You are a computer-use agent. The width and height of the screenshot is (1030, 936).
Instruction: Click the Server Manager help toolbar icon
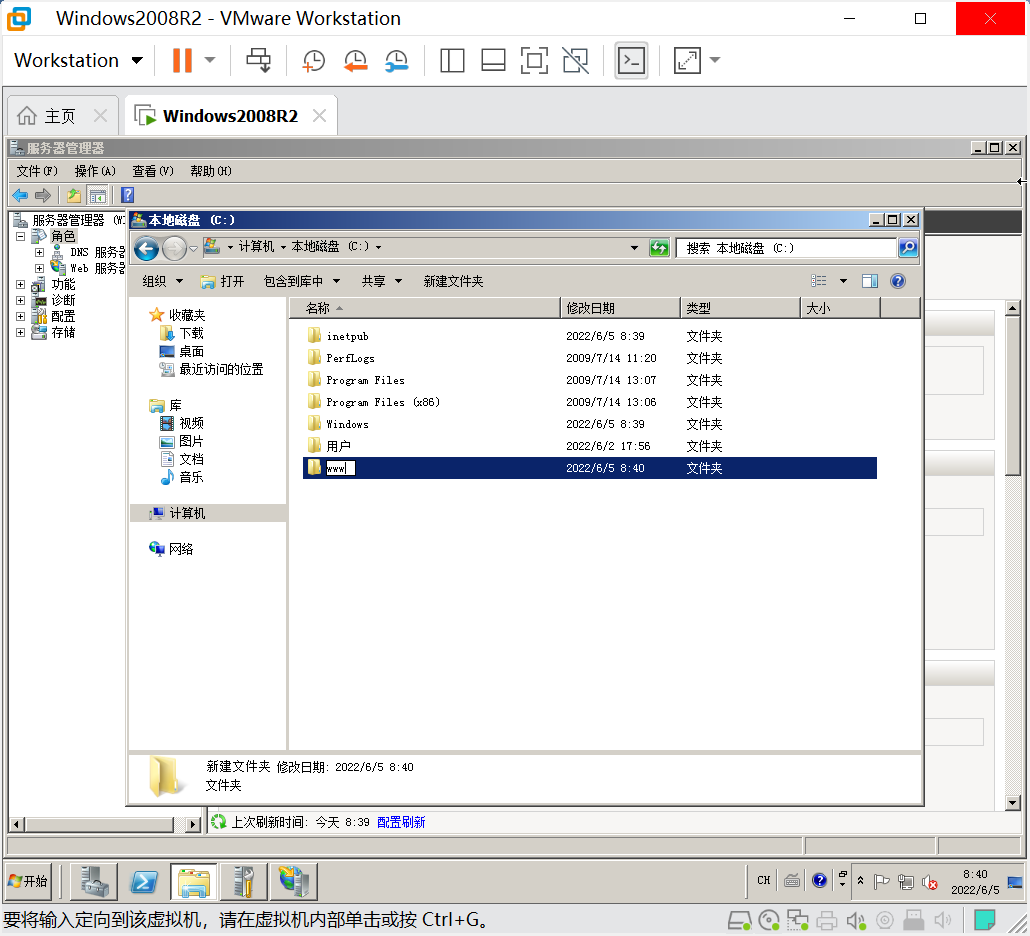(127, 195)
